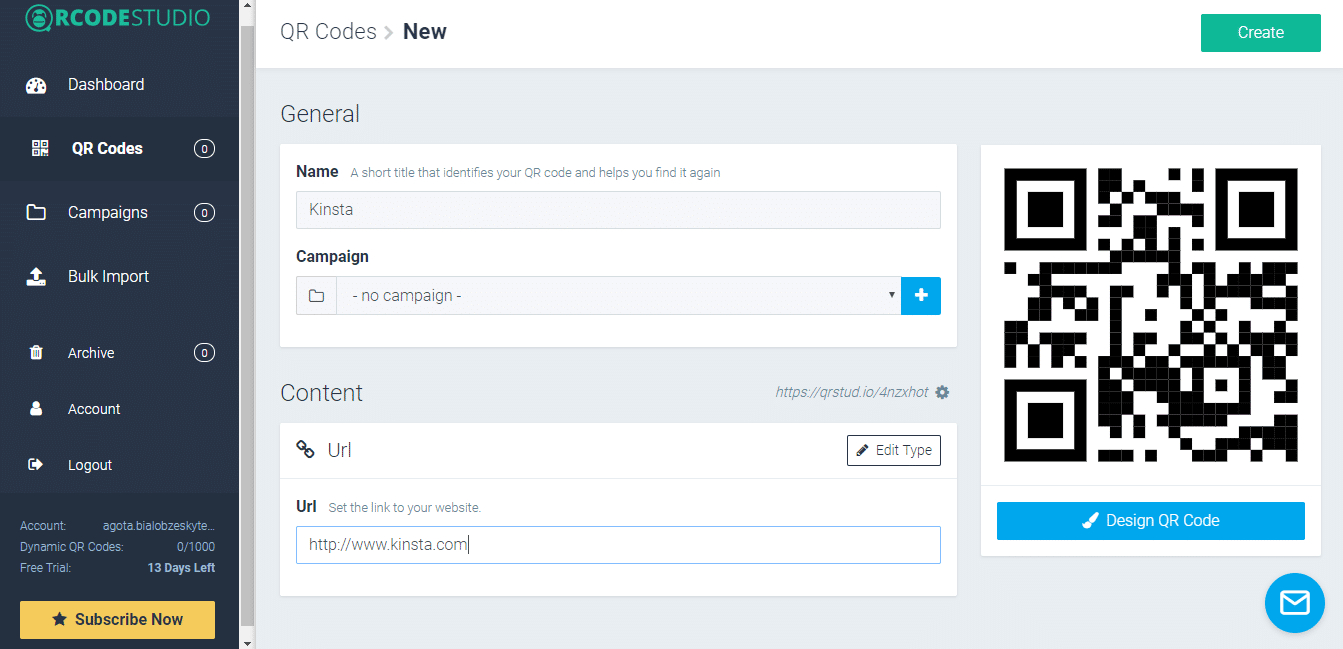Open the mail chat bubble icon
Screen dimensions: 1343x649
click(x=1294, y=603)
